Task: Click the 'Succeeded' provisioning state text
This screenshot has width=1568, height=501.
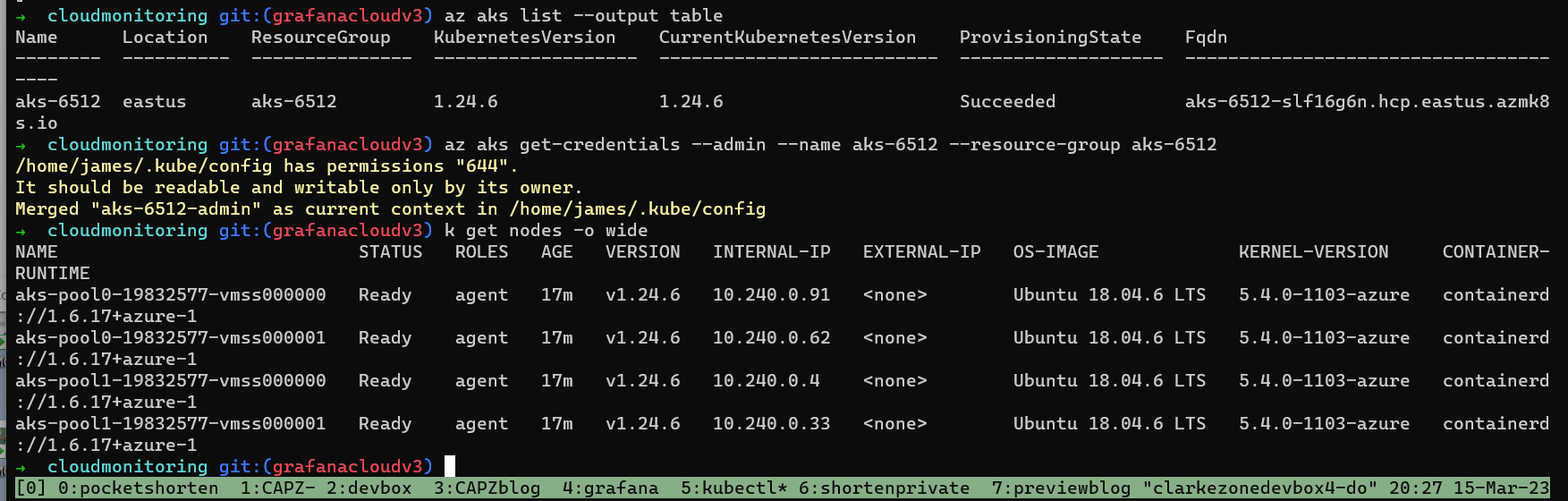Action: pos(1007,102)
